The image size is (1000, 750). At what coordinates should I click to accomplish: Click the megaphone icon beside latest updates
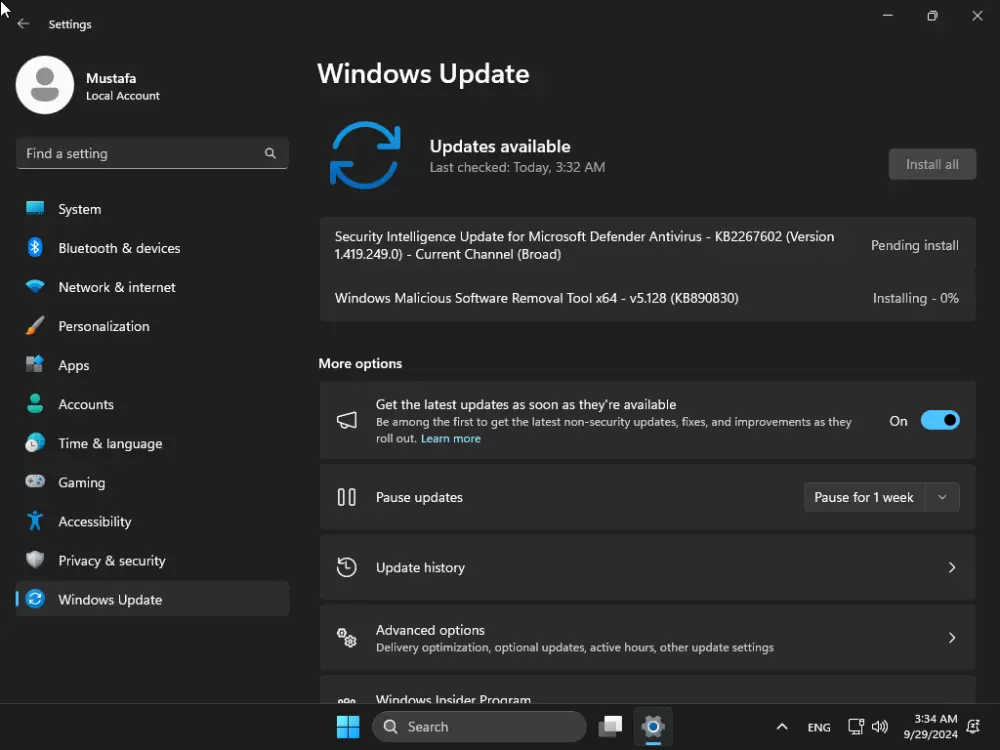pyautogui.click(x=347, y=420)
